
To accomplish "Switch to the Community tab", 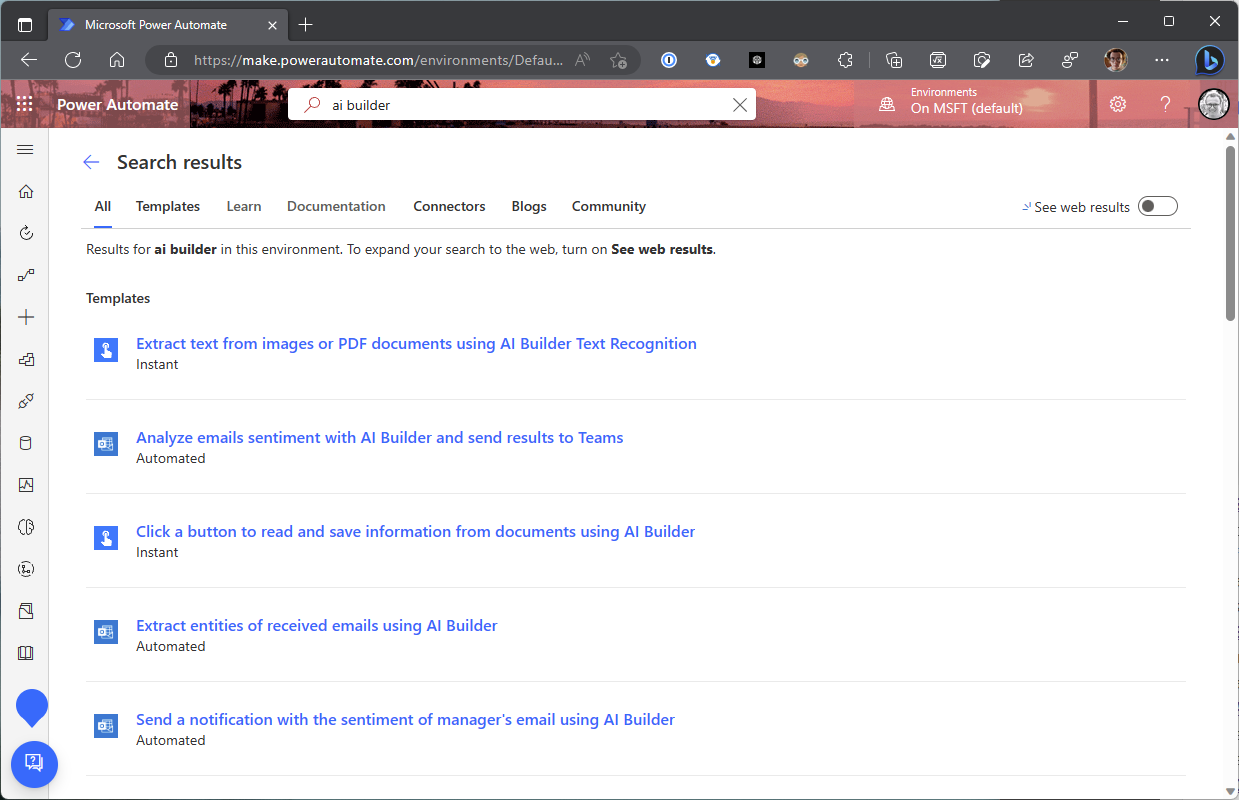I will 609,206.
